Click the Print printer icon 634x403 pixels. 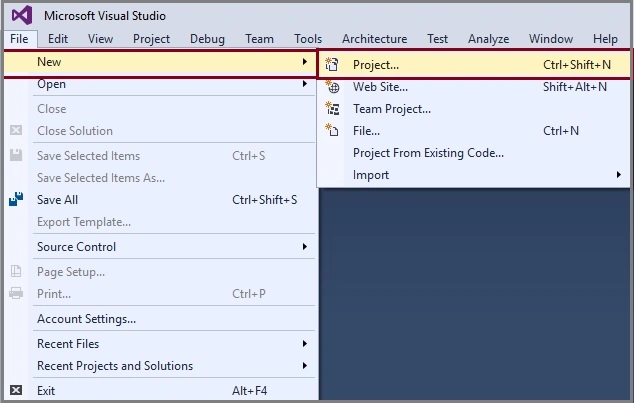[x=16, y=293]
